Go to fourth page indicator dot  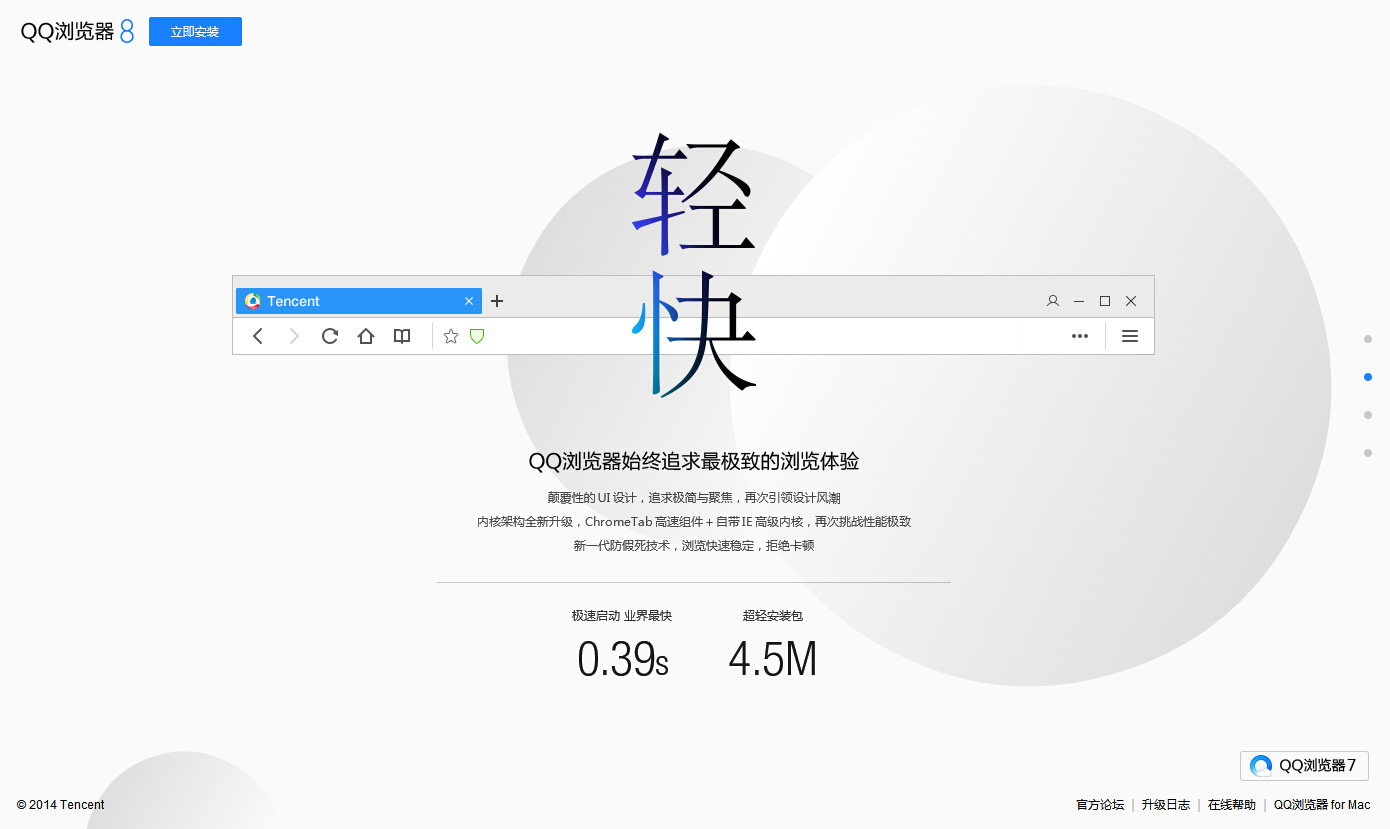[x=1368, y=453]
